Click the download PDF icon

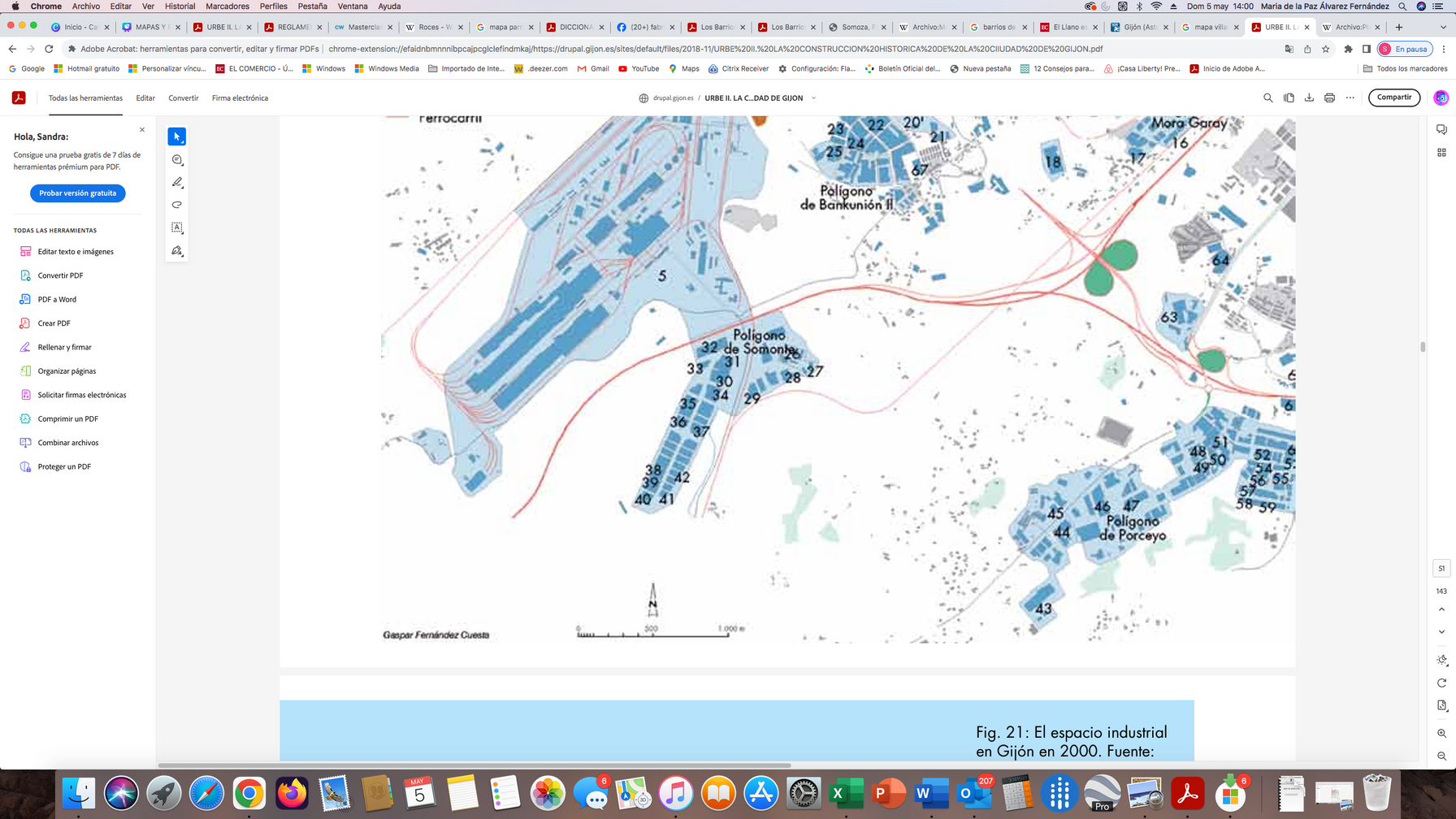(1309, 98)
